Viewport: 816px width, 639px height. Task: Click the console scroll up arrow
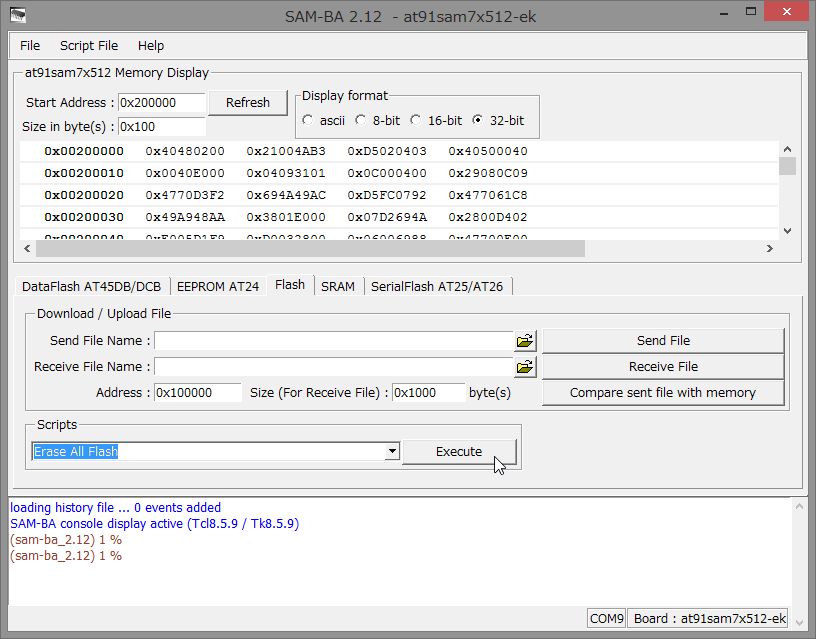point(799,506)
